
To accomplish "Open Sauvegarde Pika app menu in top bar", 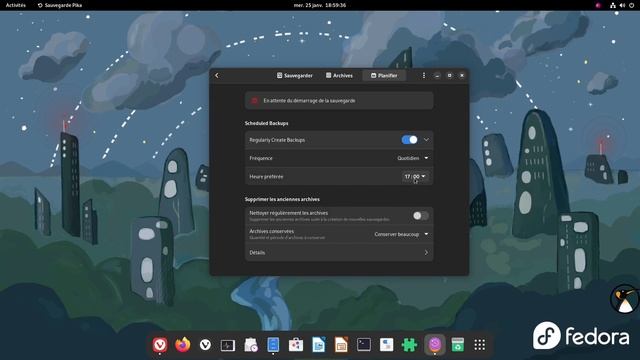I will point(60,5).
